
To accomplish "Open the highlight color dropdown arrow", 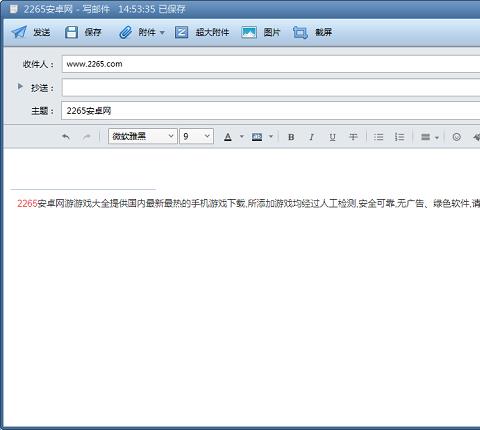I will tap(271, 136).
